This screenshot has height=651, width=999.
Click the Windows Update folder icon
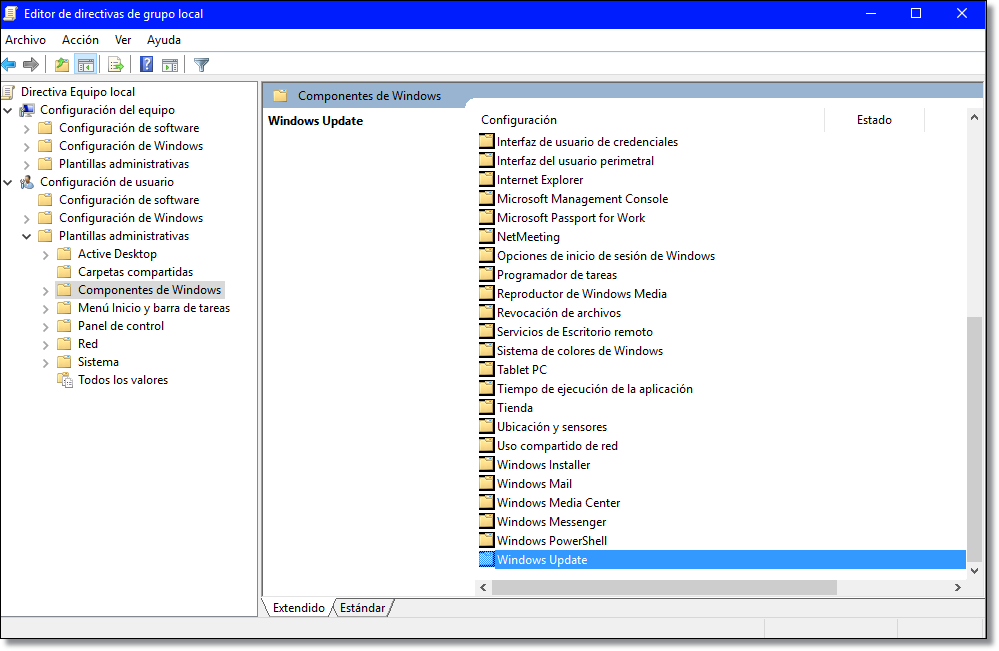487,559
